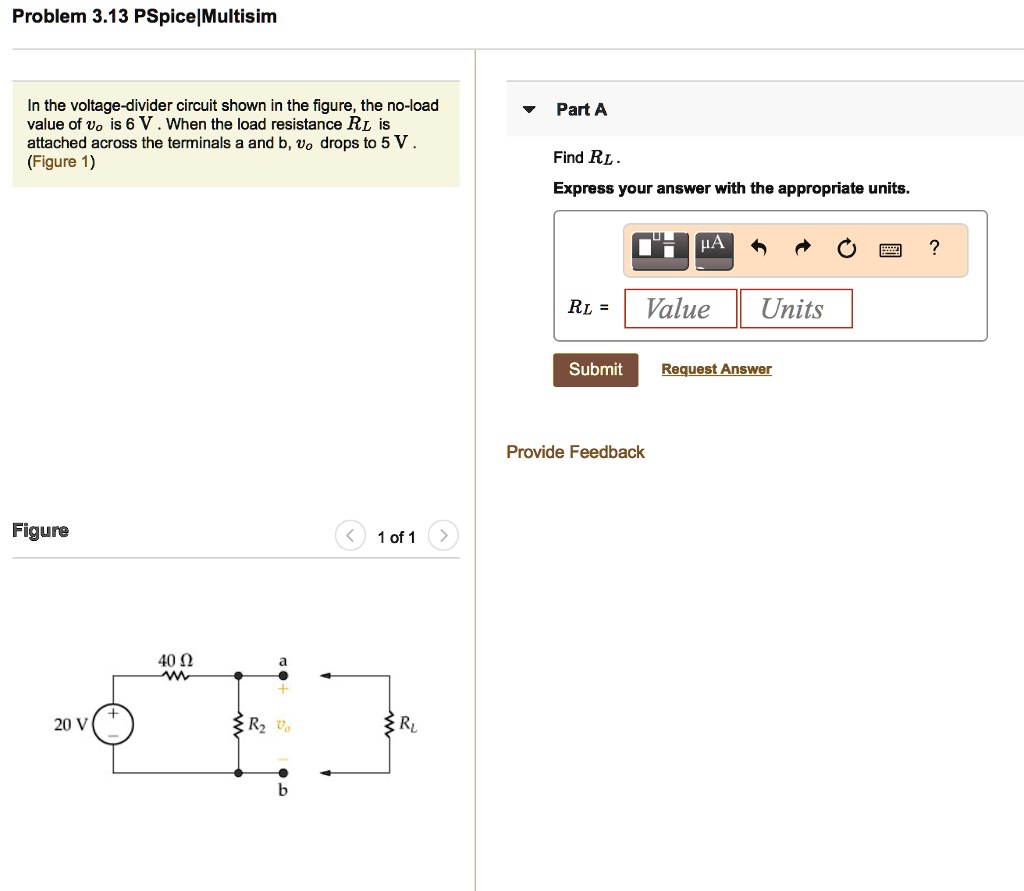Reset the answer with the circular reset icon
The image size is (1024, 891).
[x=847, y=248]
